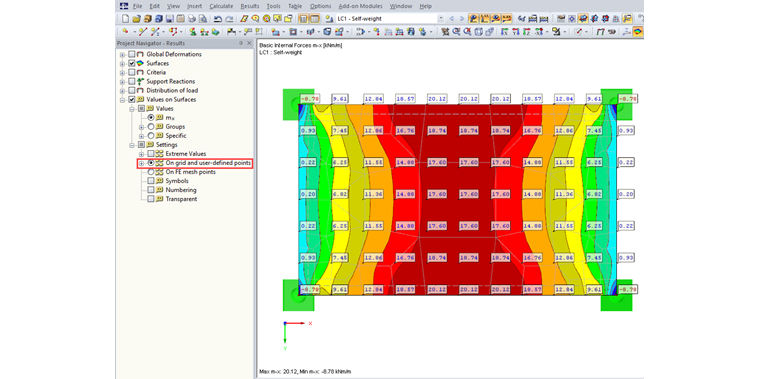Viewport: 760px width, 379px height.
Task: Open the Calculate menu
Action: pyautogui.click(x=221, y=6)
